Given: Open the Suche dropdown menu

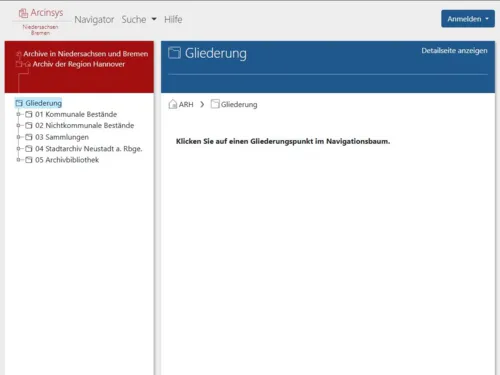Looking at the screenshot, I should tap(139, 19).
